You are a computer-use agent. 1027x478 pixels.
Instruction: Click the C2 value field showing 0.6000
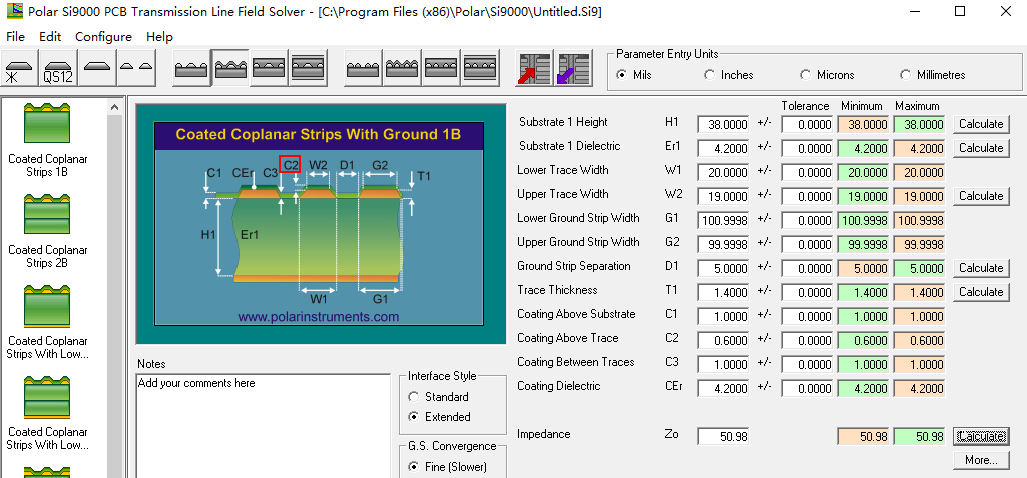[x=724, y=340]
